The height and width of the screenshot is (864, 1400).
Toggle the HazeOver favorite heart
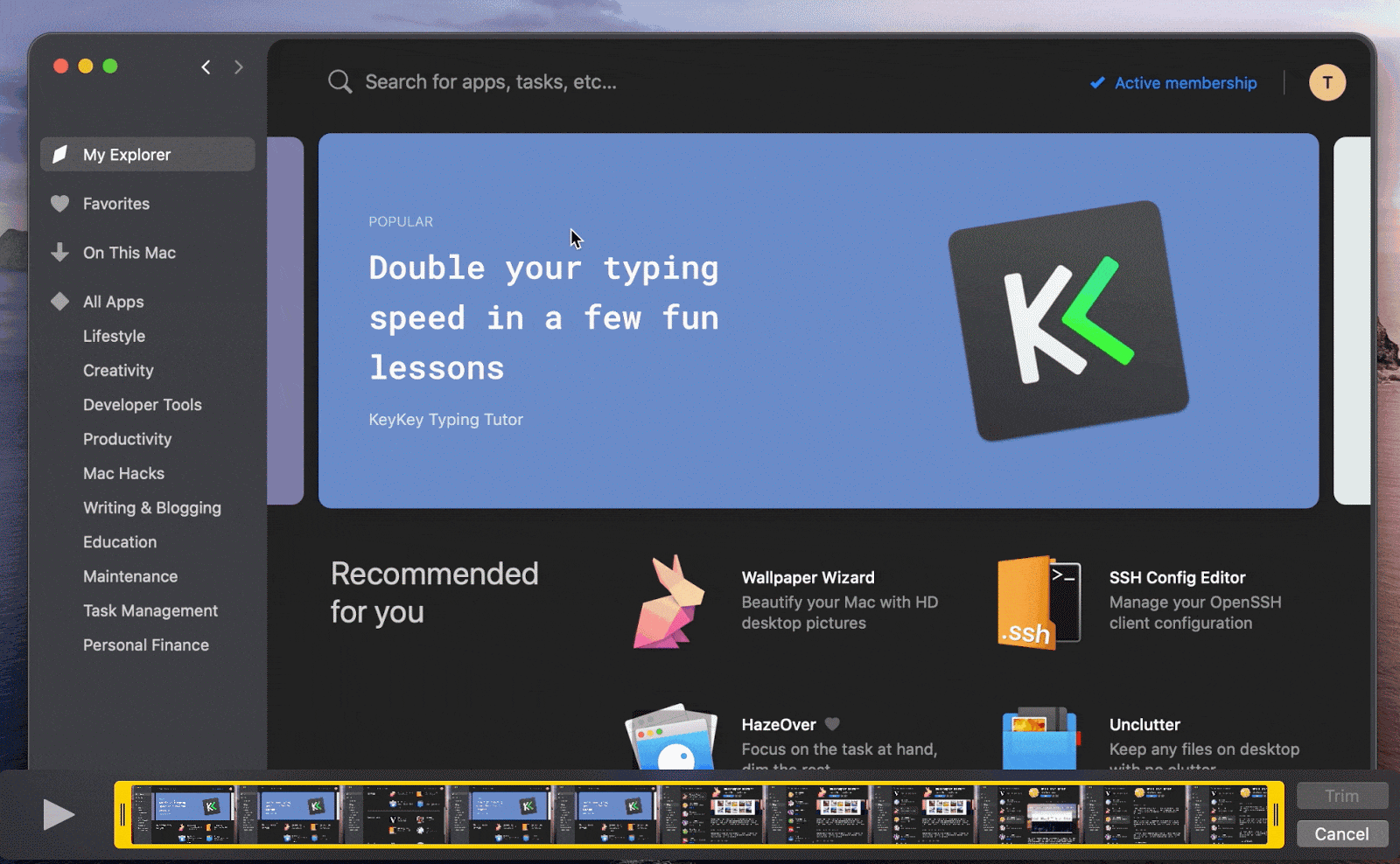(832, 724)
